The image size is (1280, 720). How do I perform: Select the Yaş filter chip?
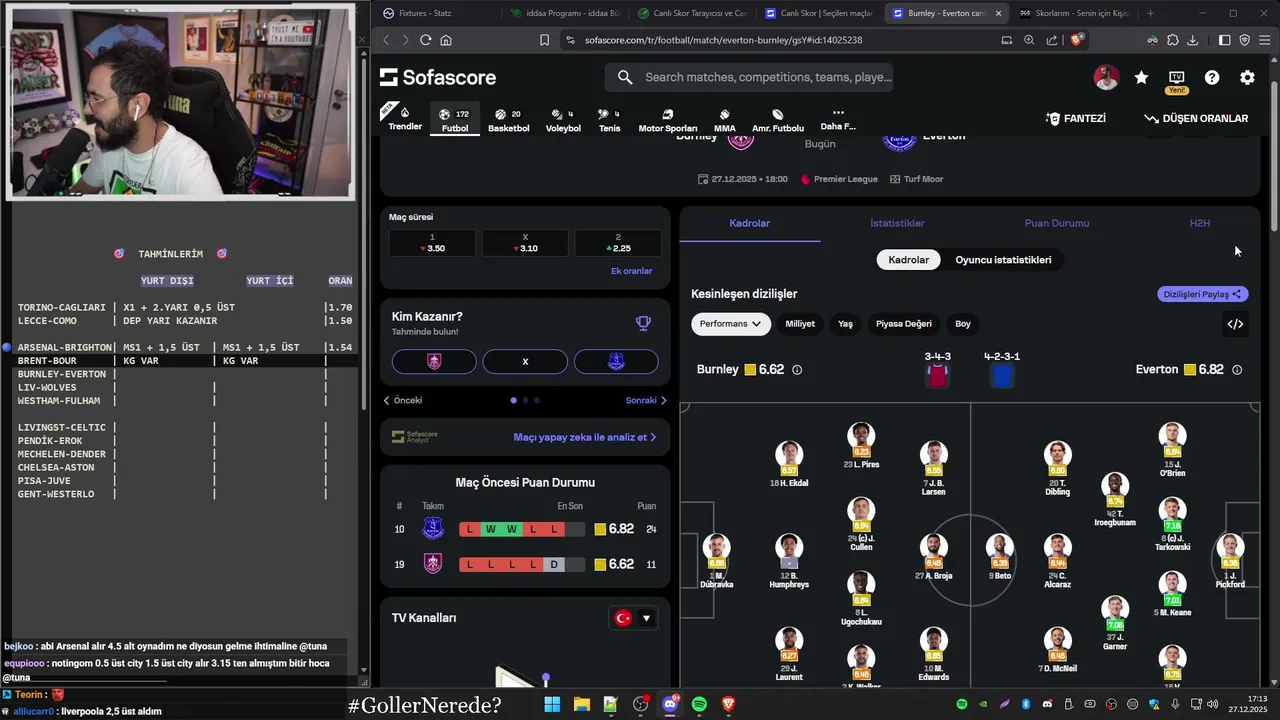tap(845, 324)
